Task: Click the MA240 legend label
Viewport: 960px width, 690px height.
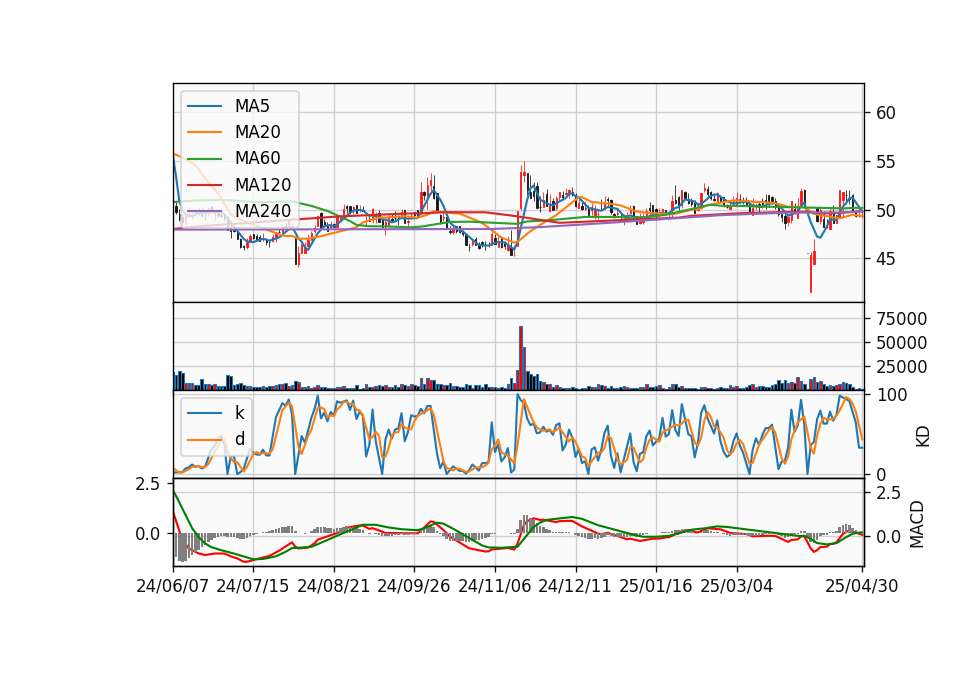Action: 263,211
